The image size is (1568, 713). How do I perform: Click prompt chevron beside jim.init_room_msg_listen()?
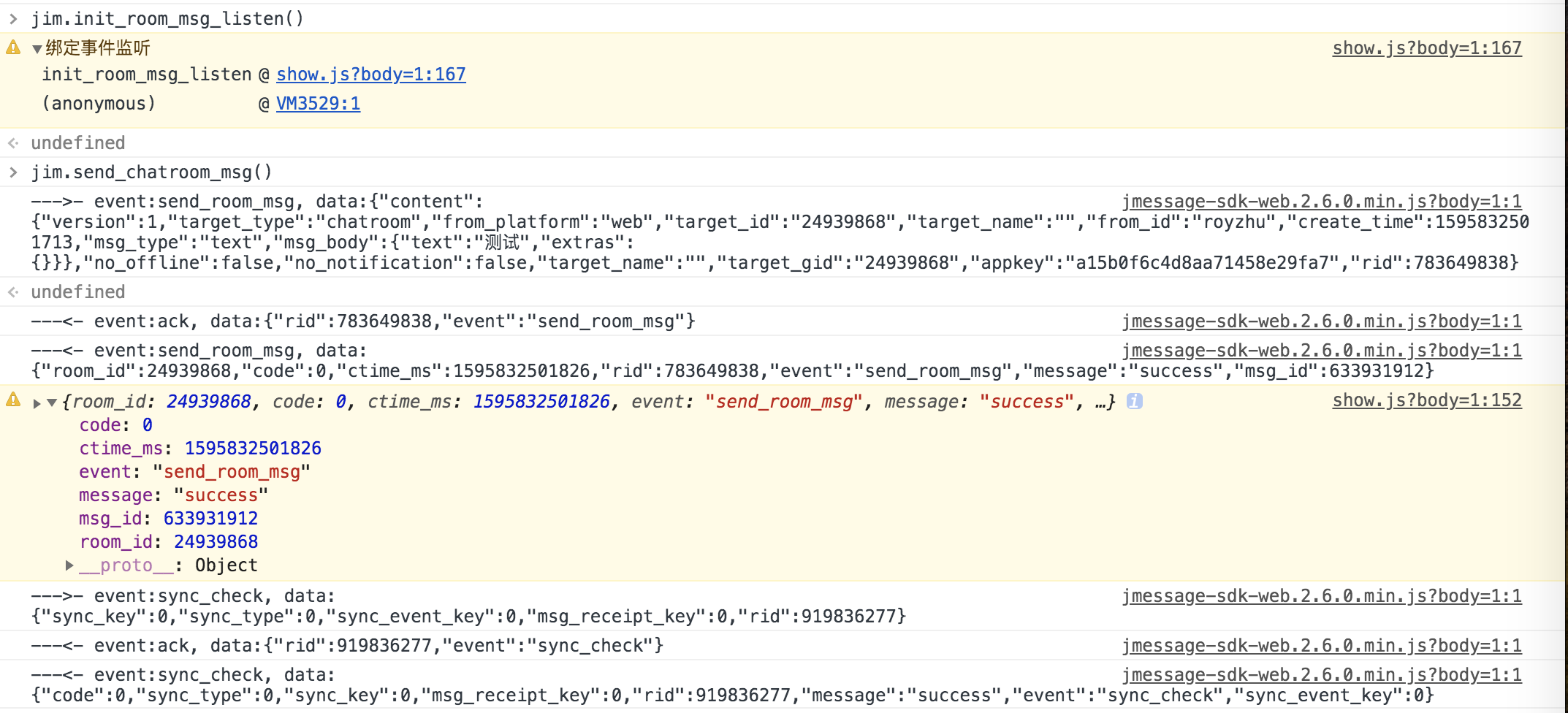click(x=13, y=19)
